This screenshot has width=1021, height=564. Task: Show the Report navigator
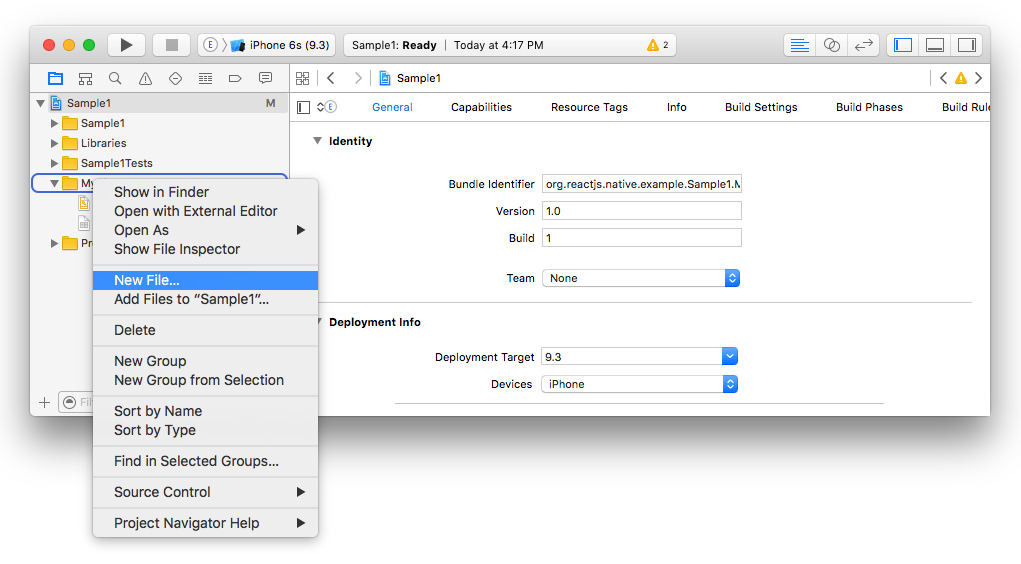(x=265, y=78)
